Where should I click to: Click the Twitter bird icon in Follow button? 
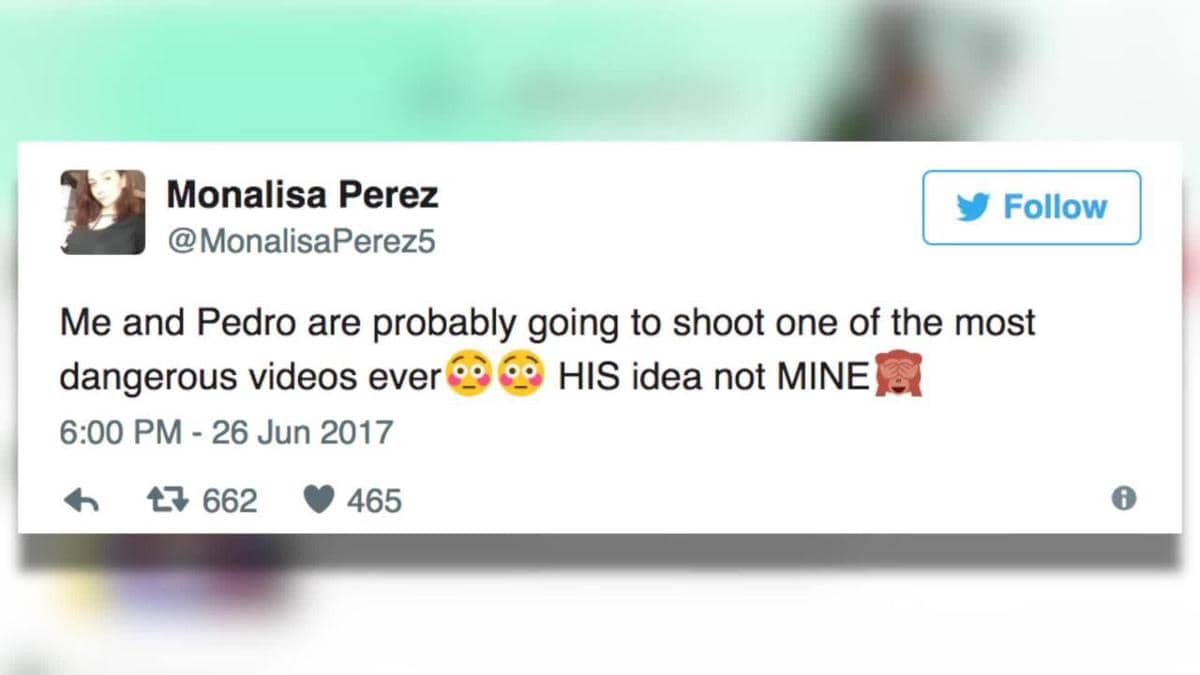pyautogui.click(x=973, y=207)
